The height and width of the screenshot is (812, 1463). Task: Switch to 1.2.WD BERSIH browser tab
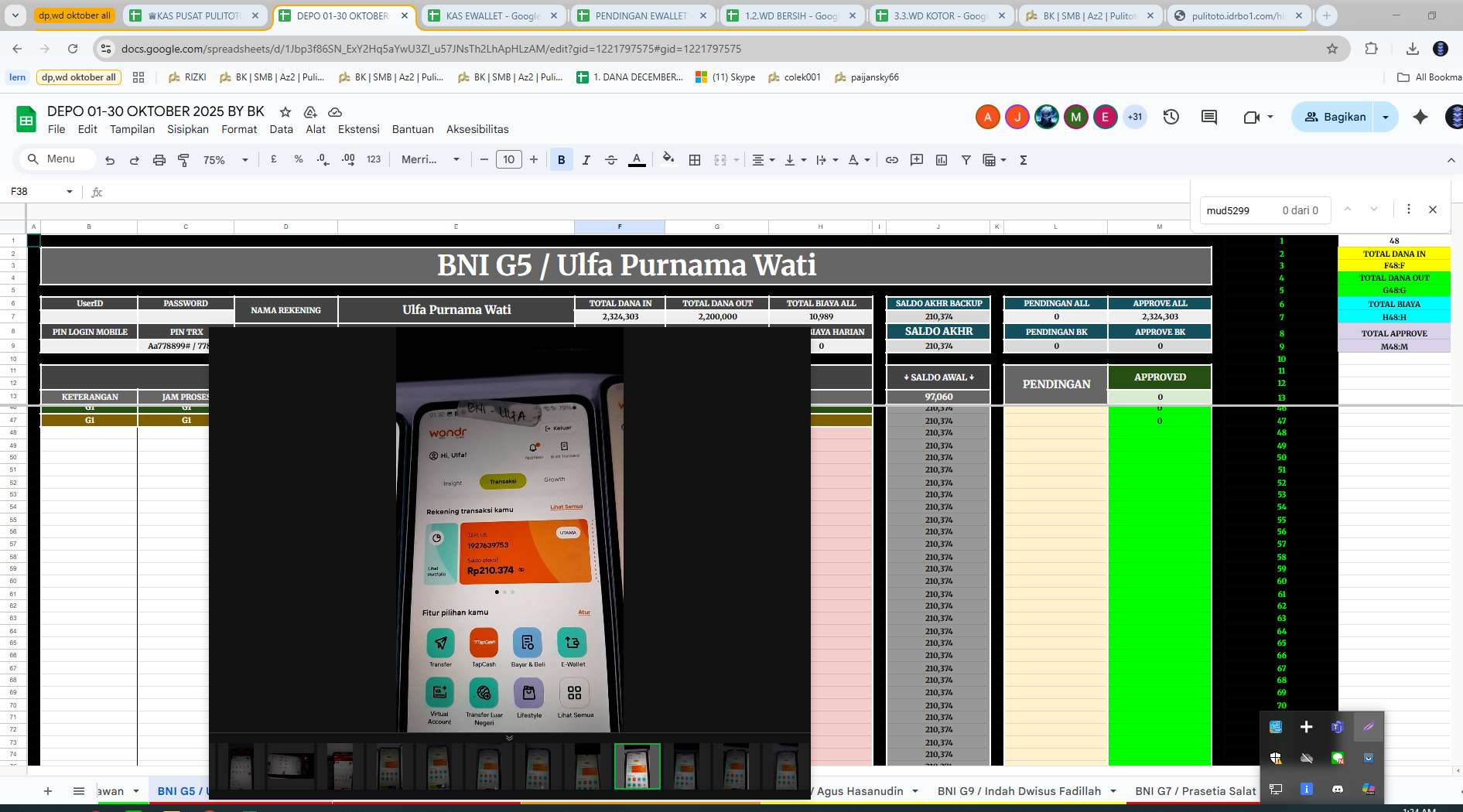(792, 15)
